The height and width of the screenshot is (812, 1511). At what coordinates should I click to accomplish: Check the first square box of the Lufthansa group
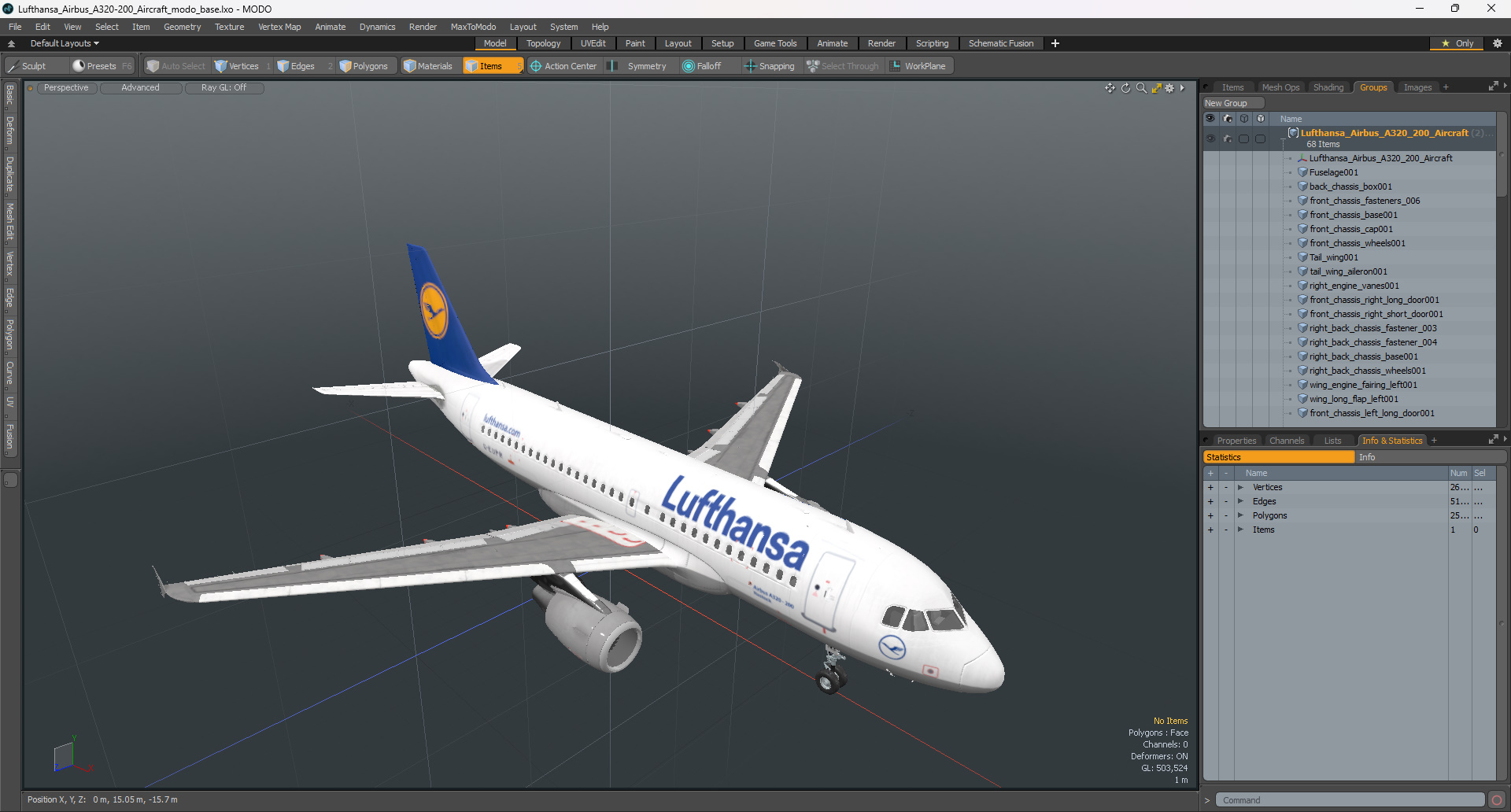point(1244,138)
